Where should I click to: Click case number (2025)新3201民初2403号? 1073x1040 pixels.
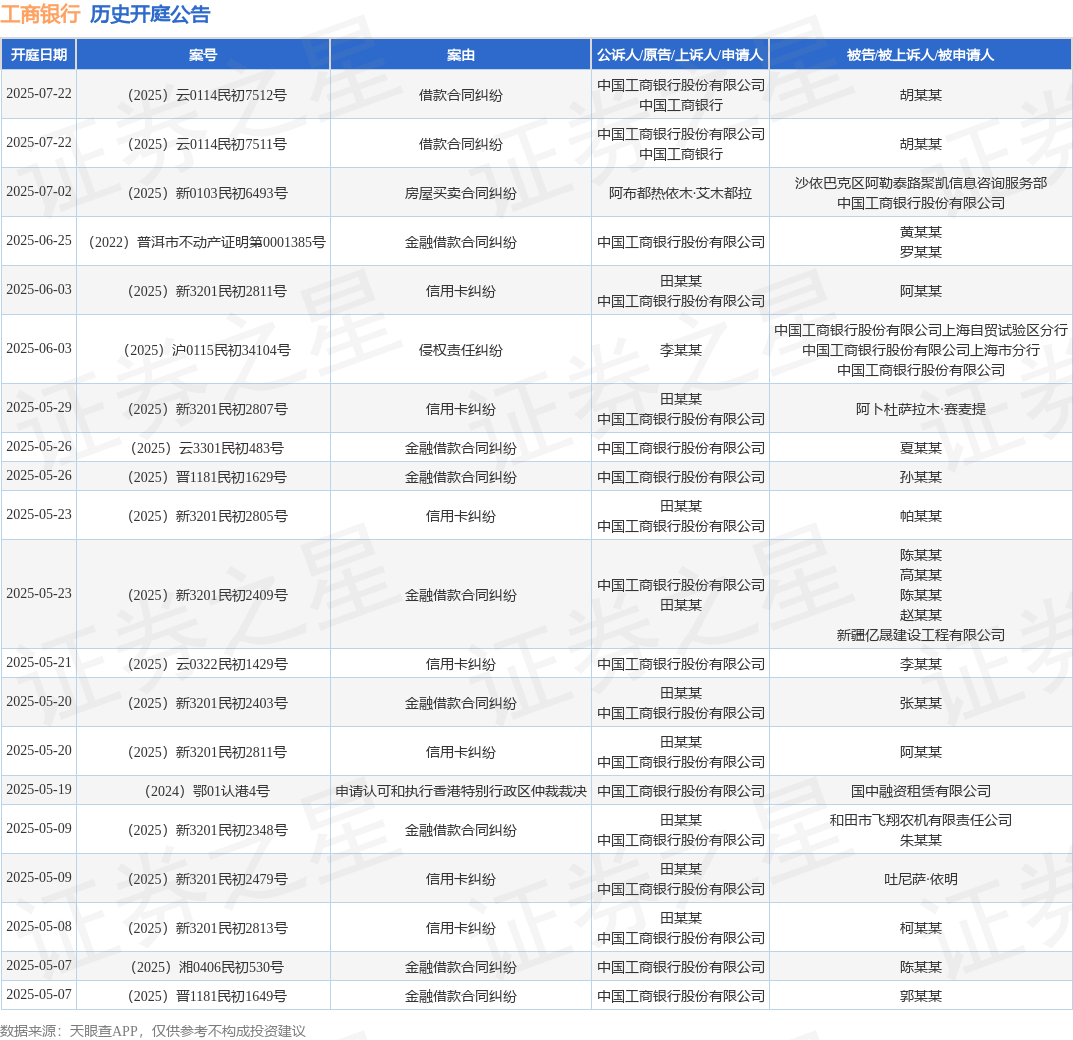[204, 703]
